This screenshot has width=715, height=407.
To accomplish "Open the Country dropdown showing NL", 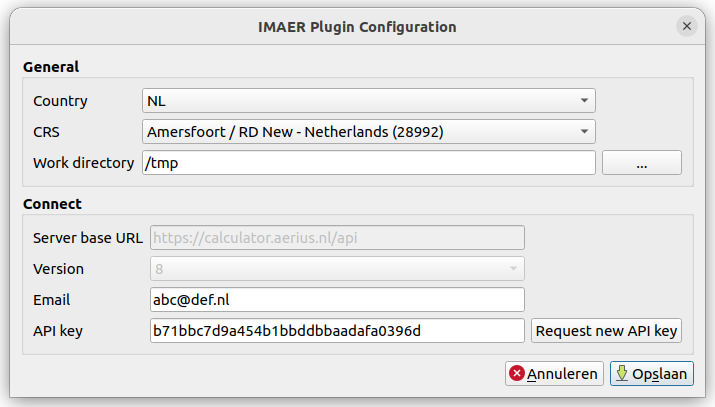I will [x=369, y=101].
